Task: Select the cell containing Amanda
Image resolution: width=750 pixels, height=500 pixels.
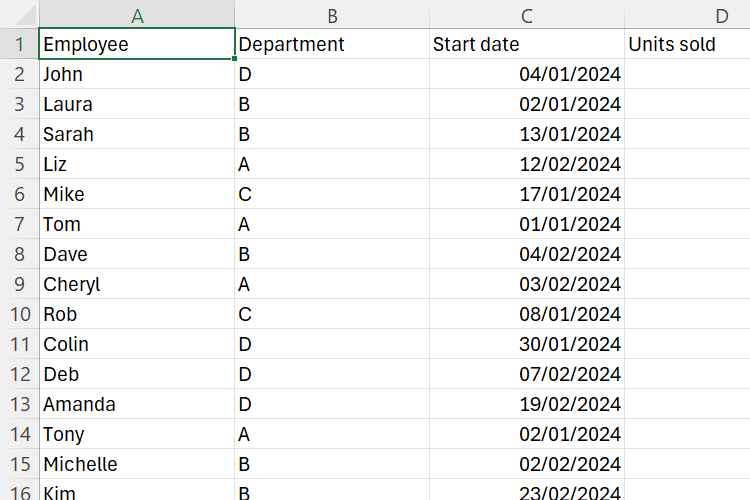Action: click(137, 404)
